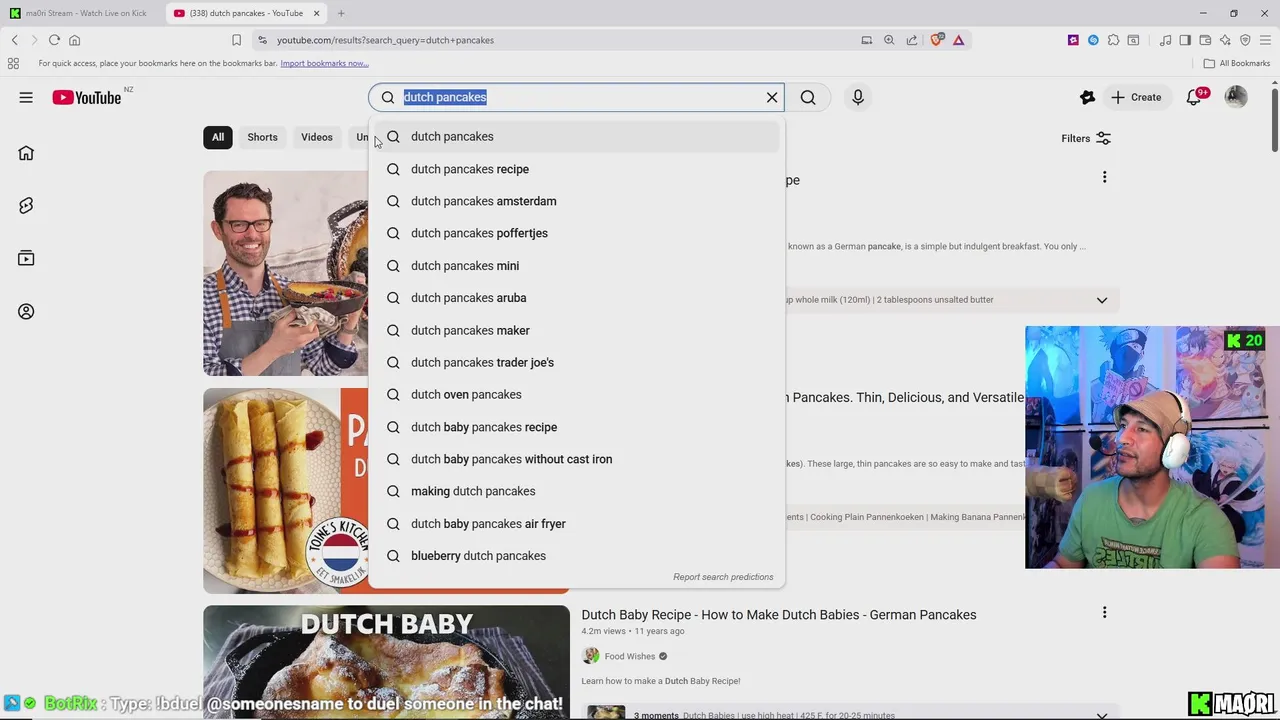The height and width of the screenshot is (720, 1280).
Task: Switch to the ma0ri Stream Kick tab
Action: (80, 13)
